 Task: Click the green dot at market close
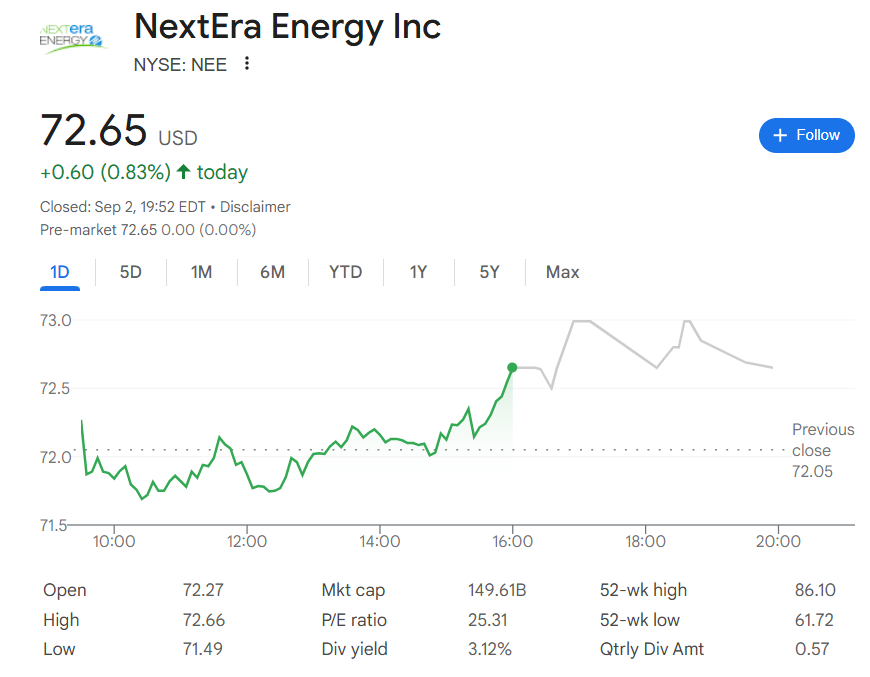pos(512,368)
